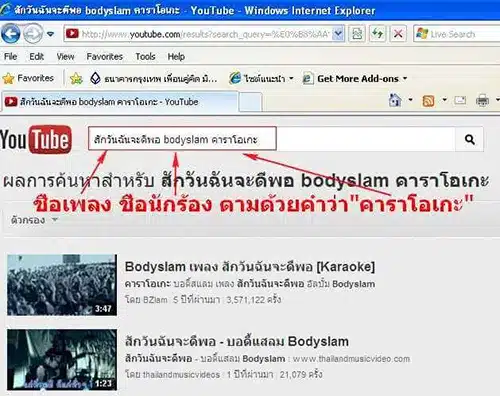Click the browser Forward arrow button
This screenshot has height=396, width=500.
[x=33, y=34]
